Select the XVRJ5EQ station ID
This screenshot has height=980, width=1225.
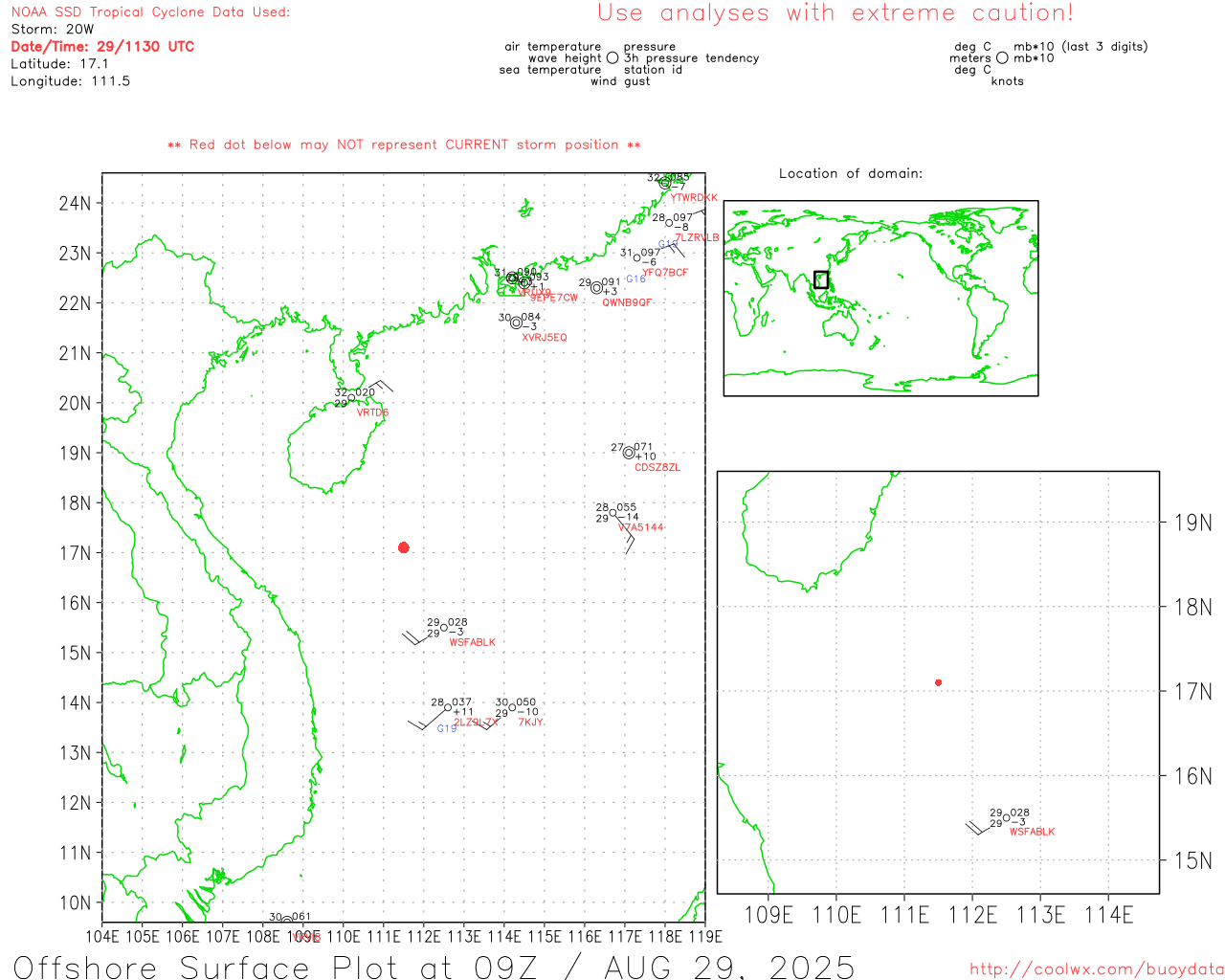pos(545,338)
